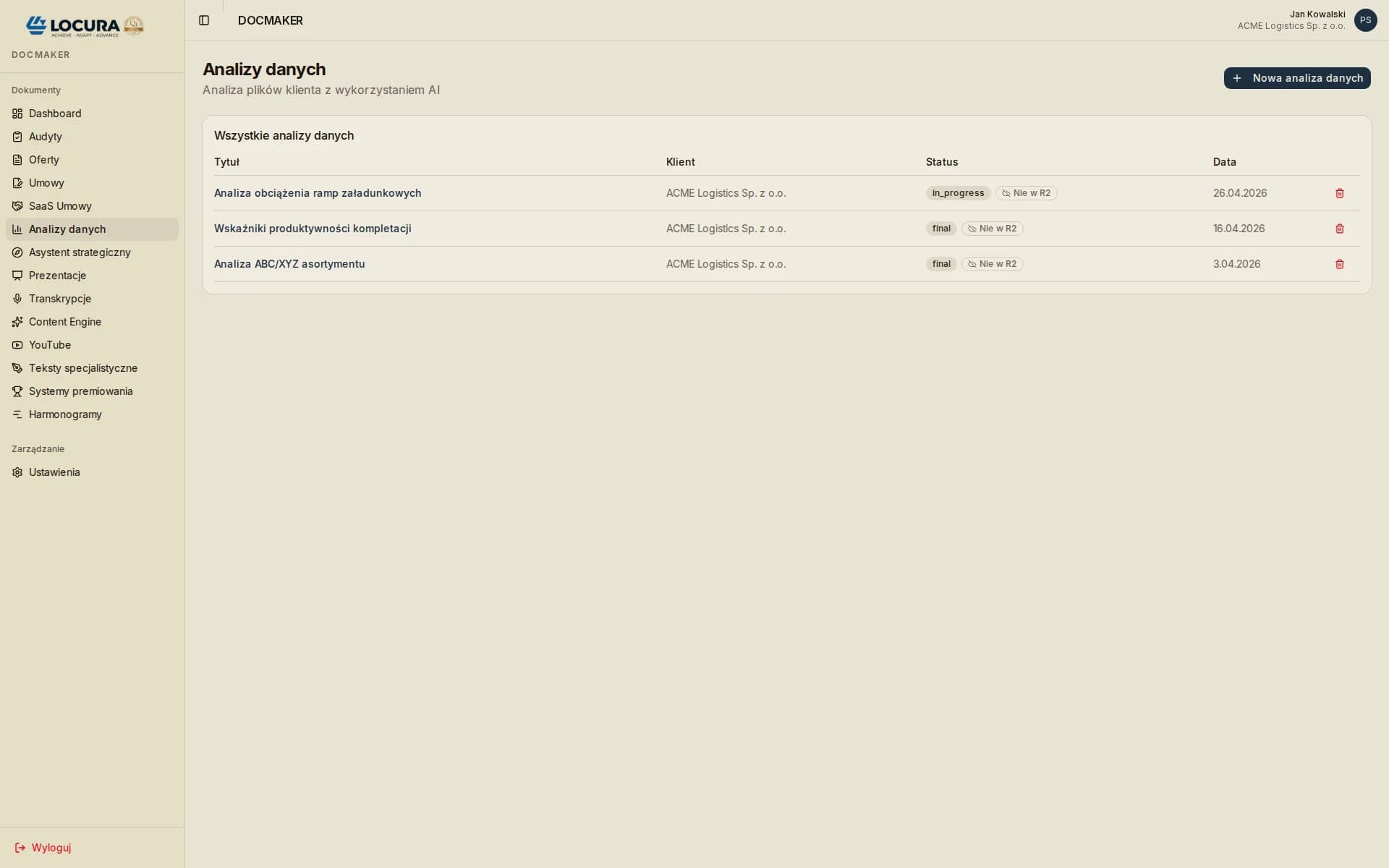Screen dimensions: 1389x868
Task: Toggle the sidebar collapse icon
Action: 204,20
